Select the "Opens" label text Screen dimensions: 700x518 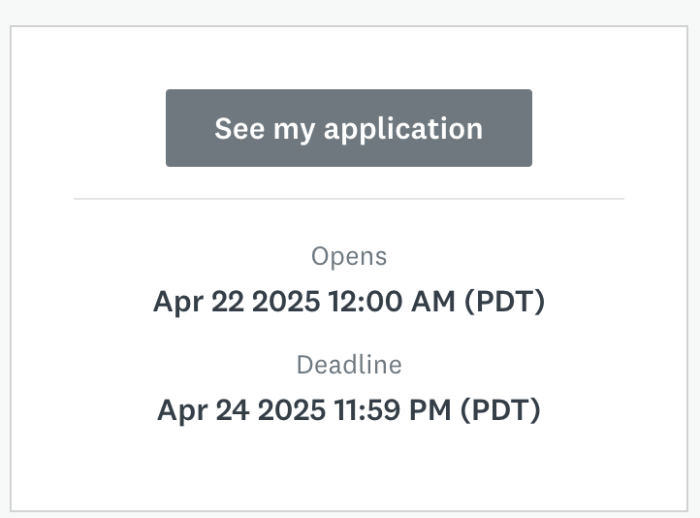tap(349, 256)
